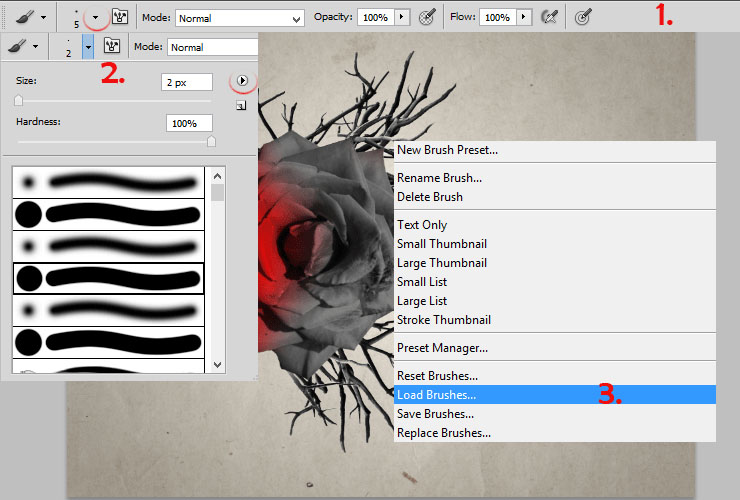740x500 pixels.
Task: Expand the brush size 2 dropdown arrow
Action: point(88,47)
